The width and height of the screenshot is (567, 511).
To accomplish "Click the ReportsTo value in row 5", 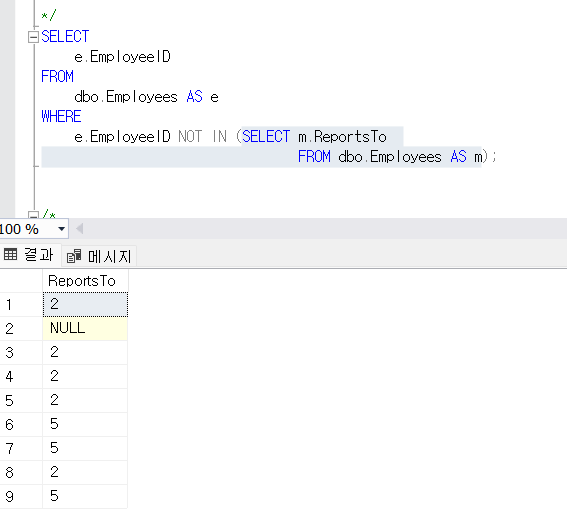I will pyautogui.click(x=85, y=400).
